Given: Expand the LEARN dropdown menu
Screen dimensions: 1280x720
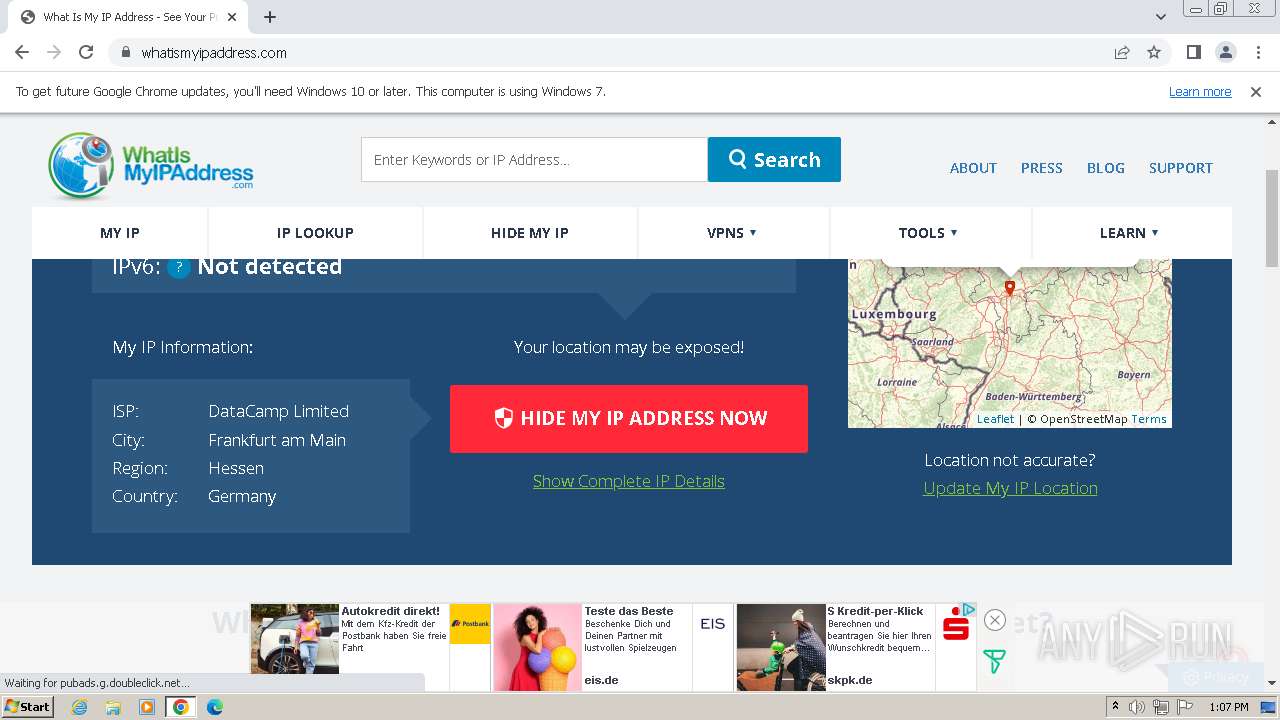Looking at the screenshot, I should (1129, 233).
